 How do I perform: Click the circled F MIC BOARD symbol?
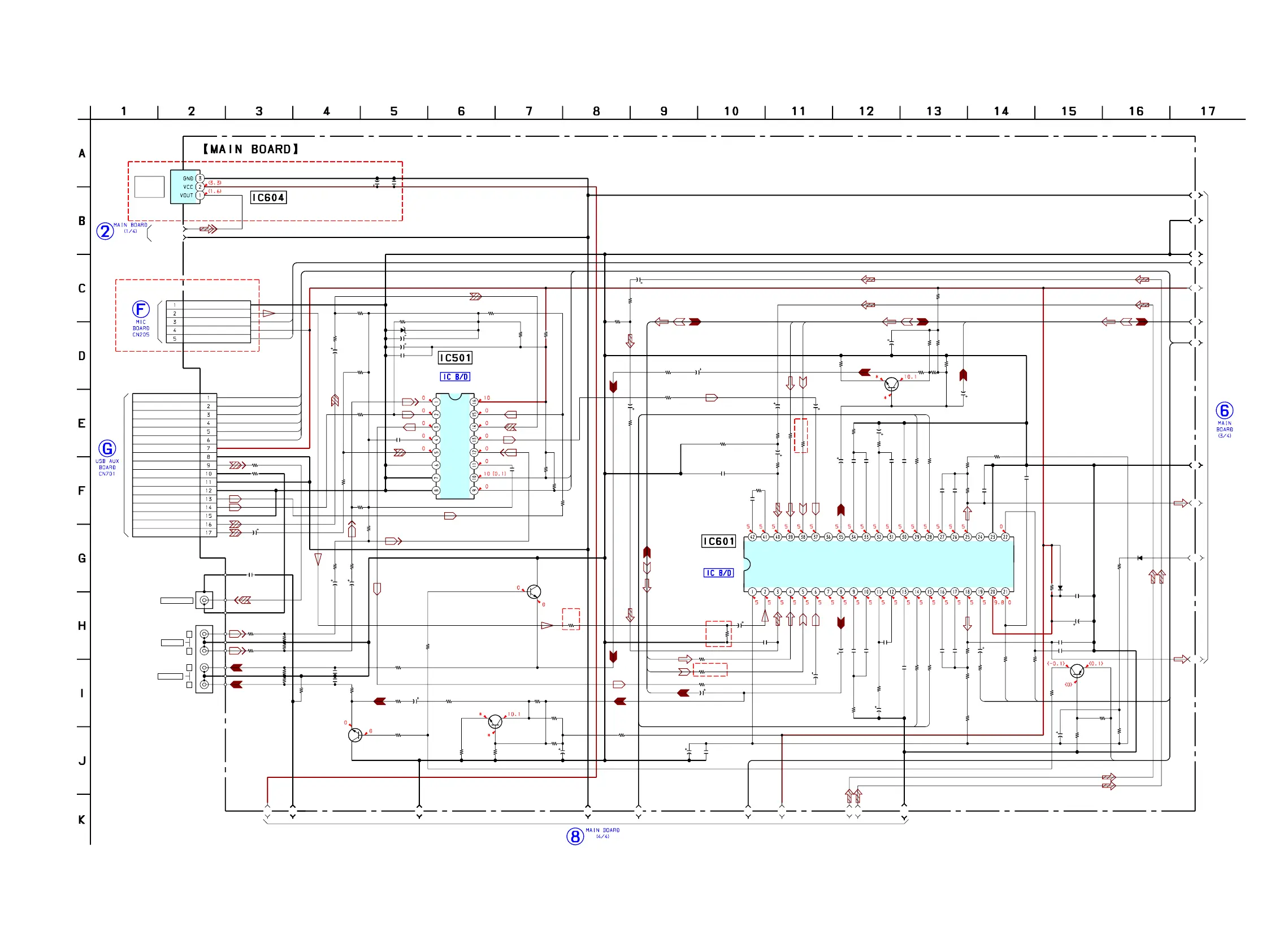pyautogui.click(x=141, y=309)
